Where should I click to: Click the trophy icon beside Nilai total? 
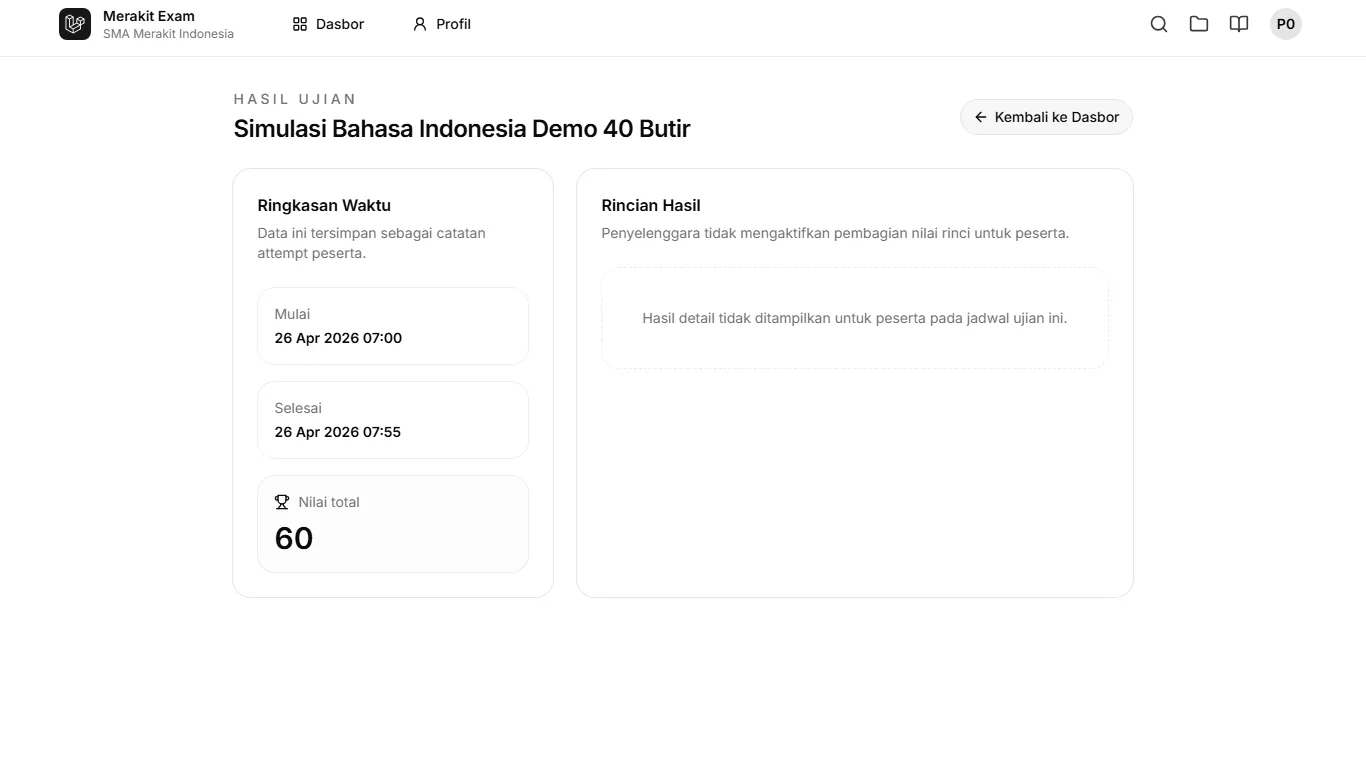282,502
